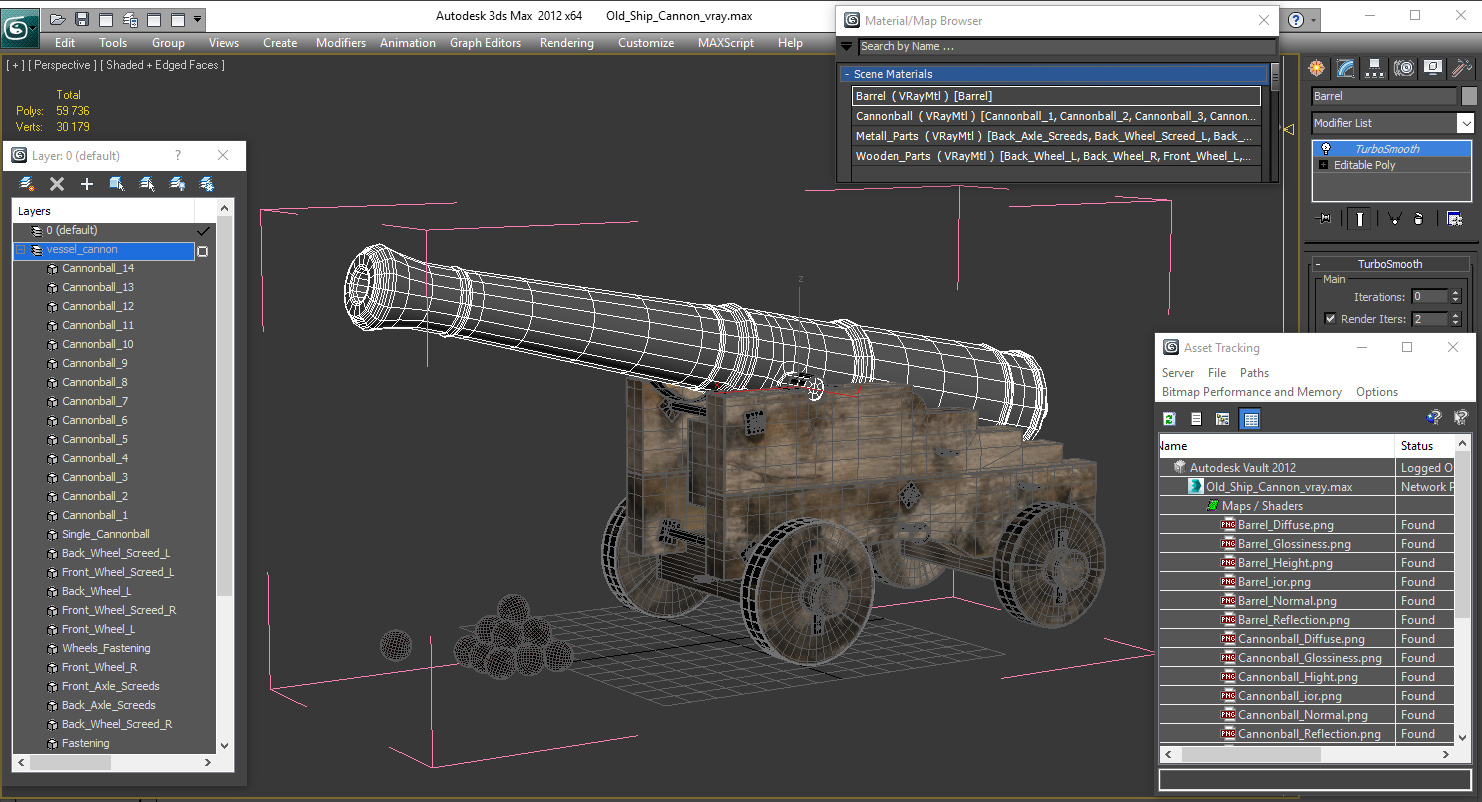Screen dimensions: 1482x802
Task: Click Create New Layer icon in Layer dialog
Action: coord(27,184)
